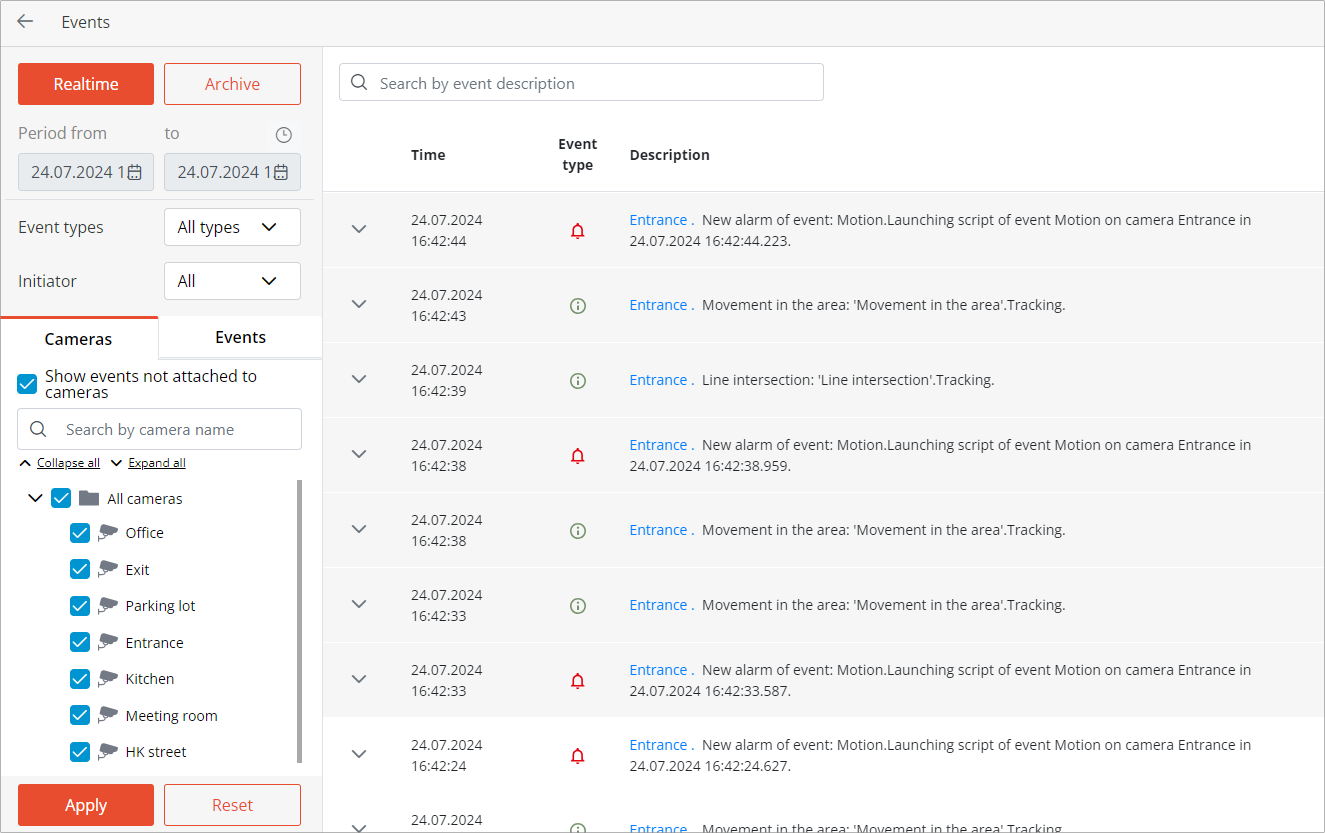Click camera icon next to Kitchen

click(x=108, y=679)
